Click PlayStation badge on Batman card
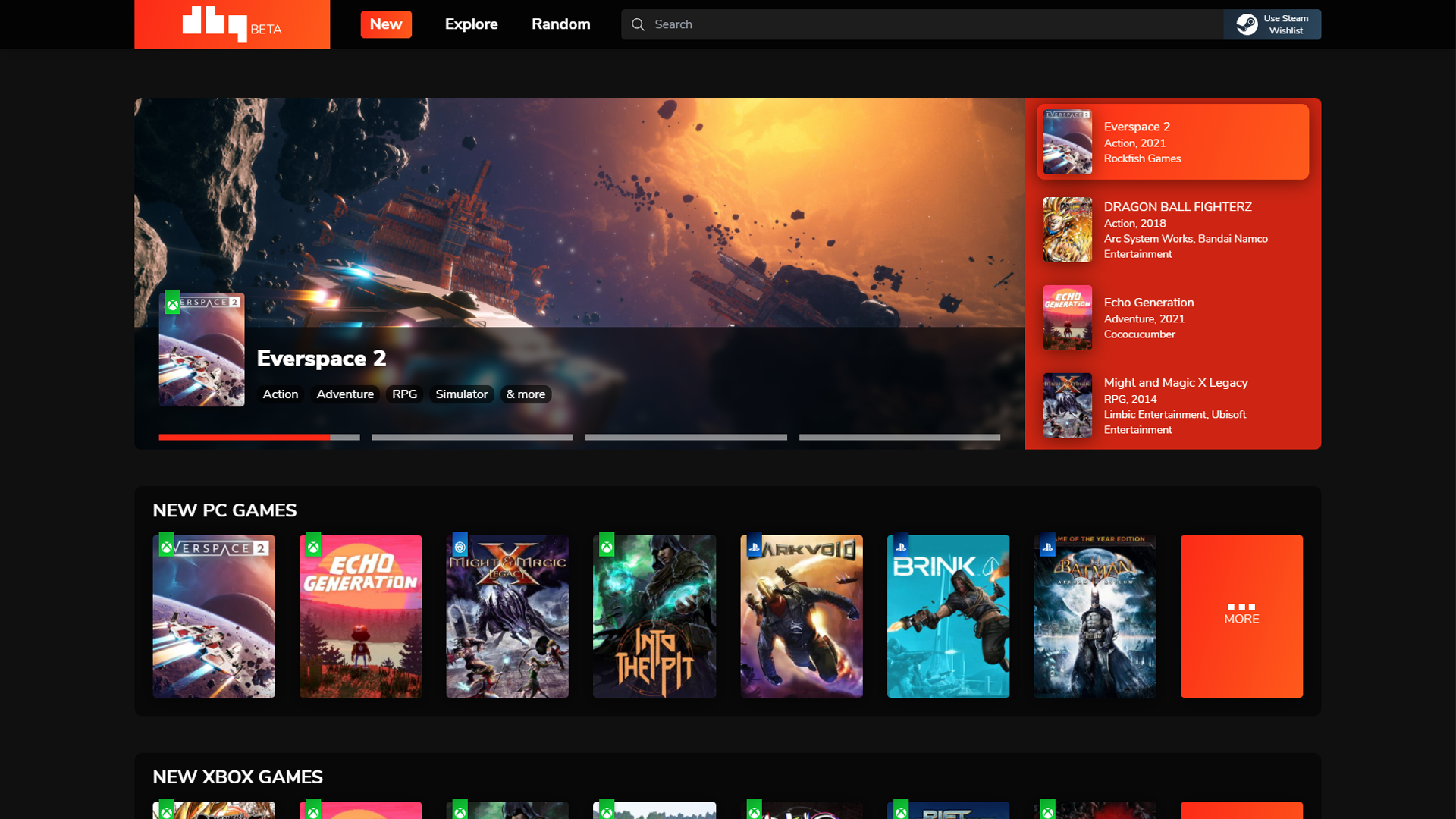The width and height of the screenshot is (1456, 819). 1048,545
